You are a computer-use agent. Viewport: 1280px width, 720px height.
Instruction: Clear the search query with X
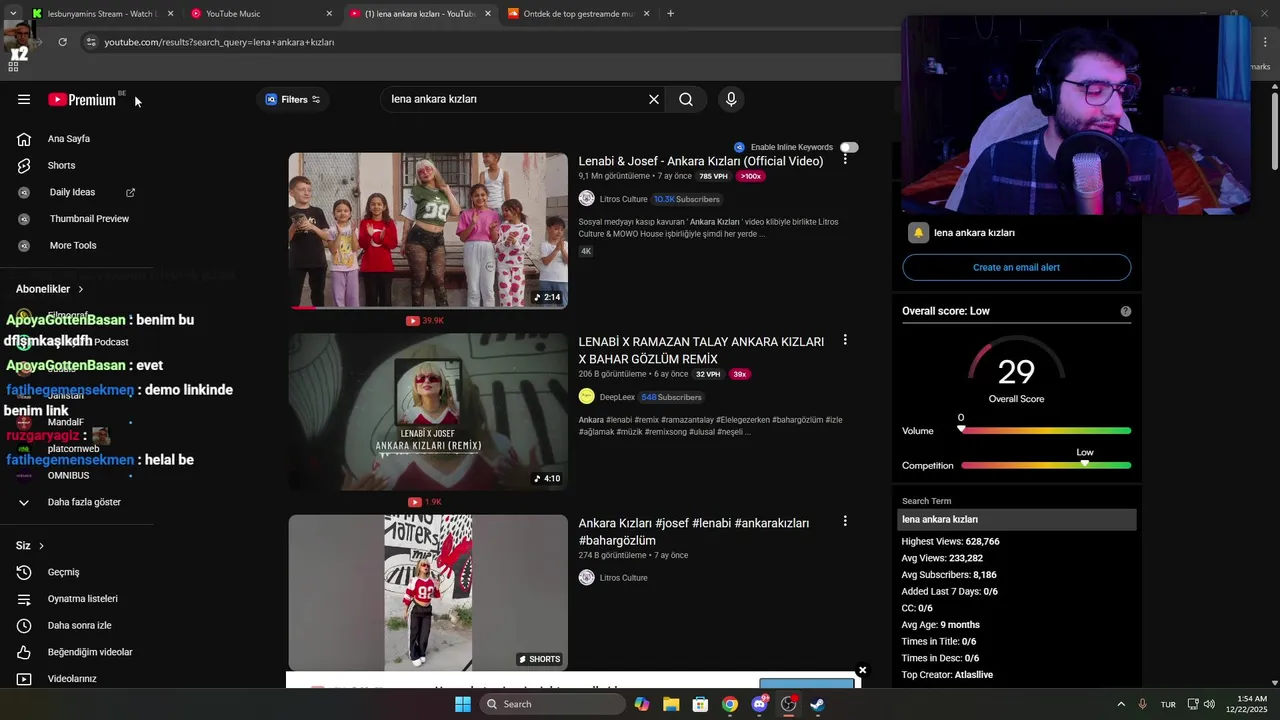[x=654, y=99]
